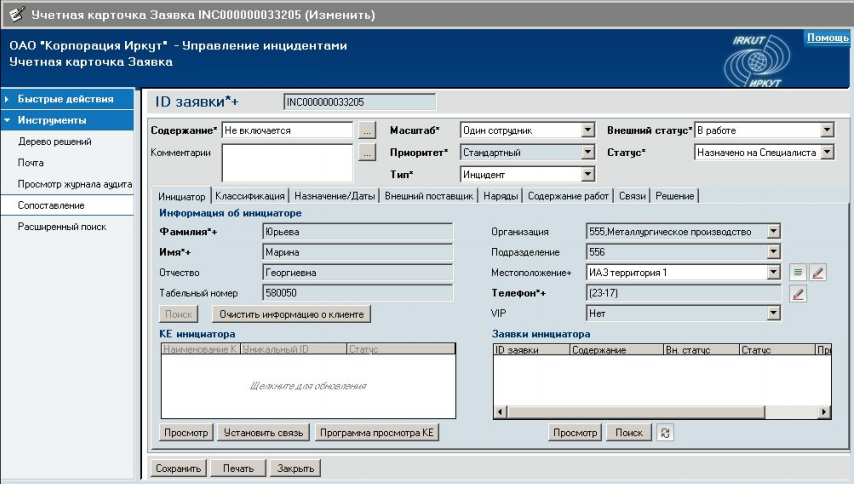Switch to the Назначение/Даты tab
This screenshot has height=484, width=854.
[x=334, y=196]
